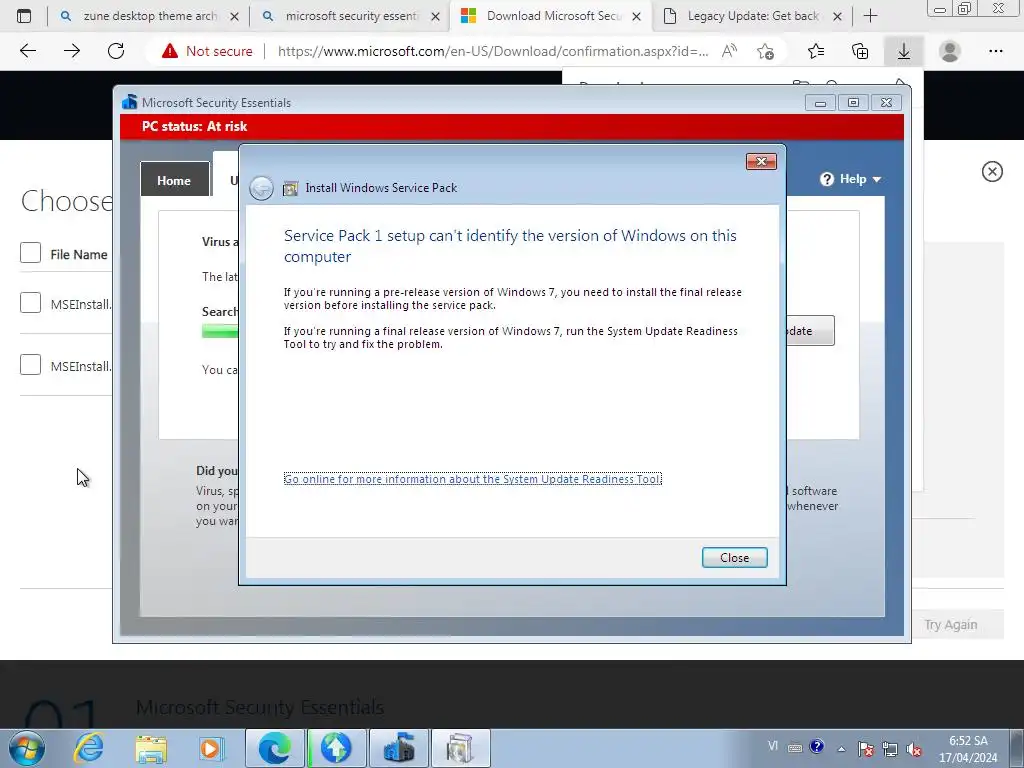The height and width of the screenshot is (768, 1024).
Task: Click the red X on Service Pack dialog
Action: click(x=761, y=161)
